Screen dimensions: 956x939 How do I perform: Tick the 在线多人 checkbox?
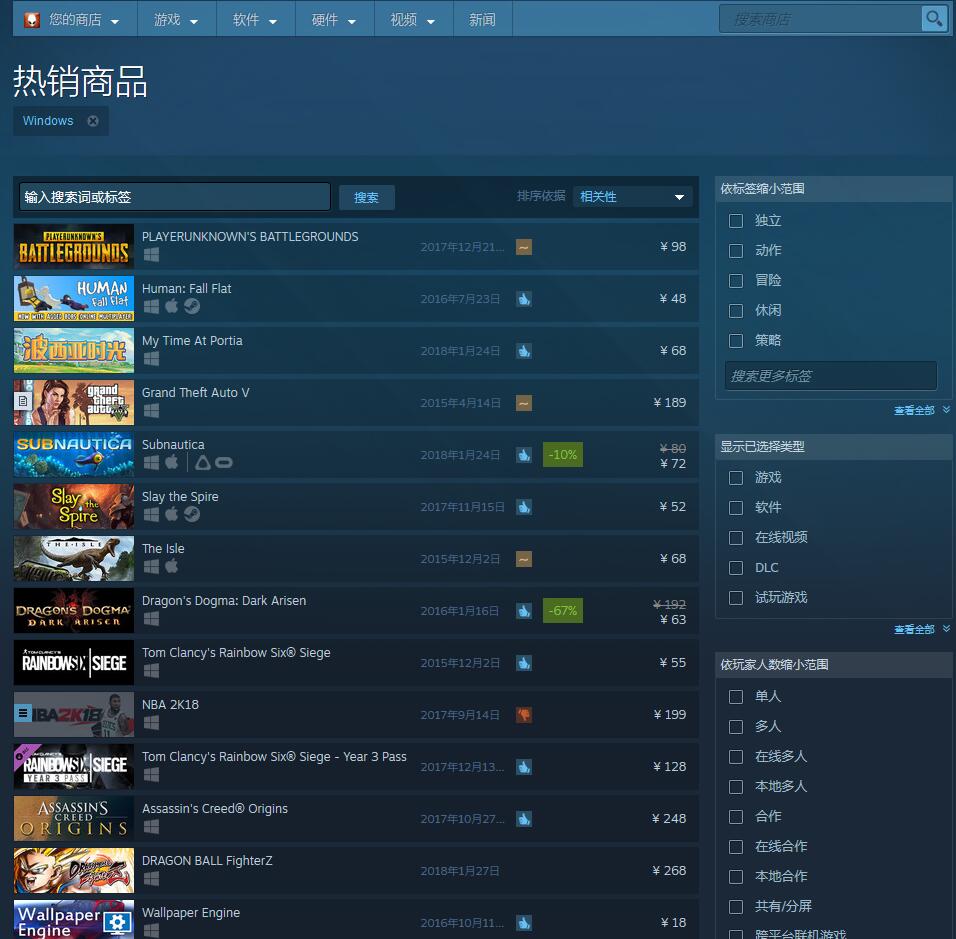pos(736,757)
